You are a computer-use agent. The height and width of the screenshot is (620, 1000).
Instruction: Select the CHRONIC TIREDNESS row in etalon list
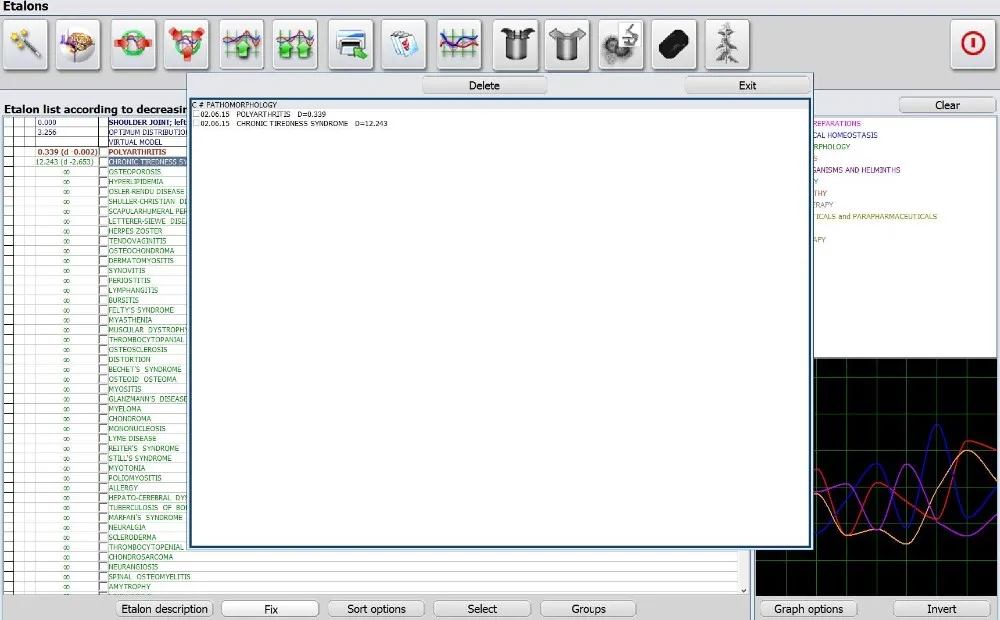(x=147, y=162)
